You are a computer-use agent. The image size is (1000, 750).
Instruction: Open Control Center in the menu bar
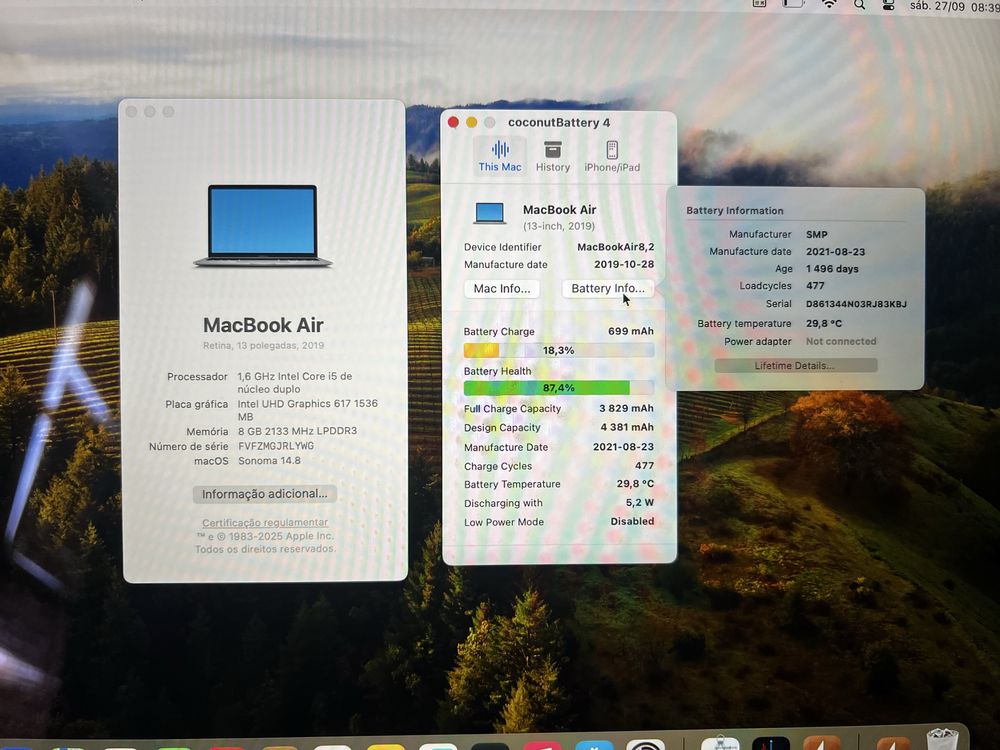click(x=888, y=6)
